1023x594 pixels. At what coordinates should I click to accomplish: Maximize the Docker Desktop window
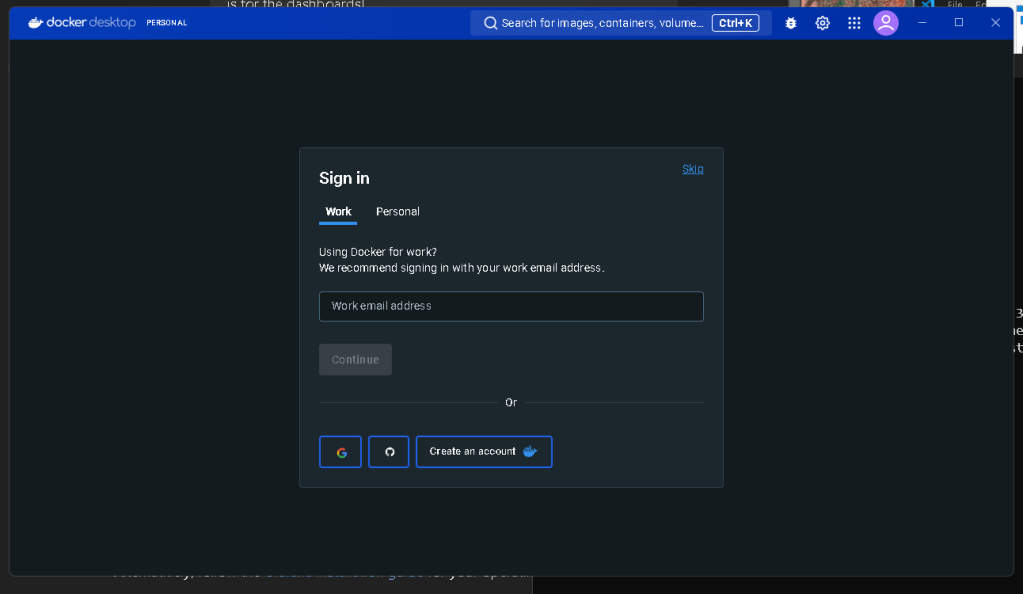coord(958,23)
